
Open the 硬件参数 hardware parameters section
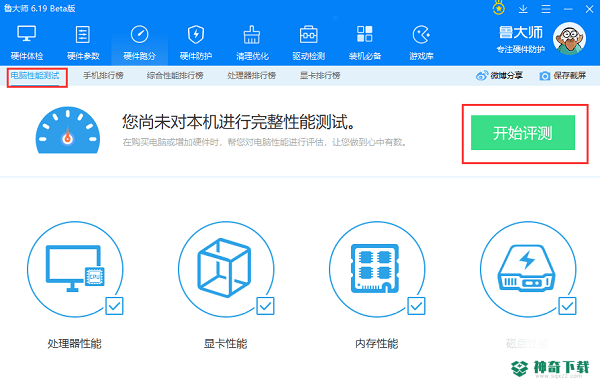(83, 43)
